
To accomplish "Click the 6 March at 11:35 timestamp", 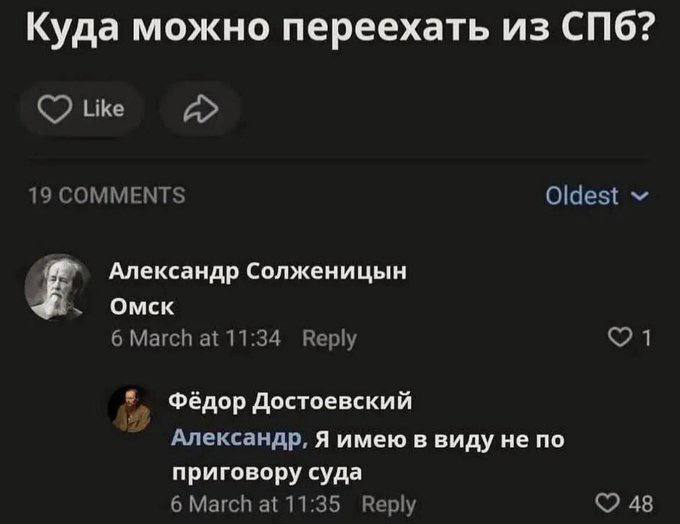I will pyautogui.click(x=254, y=502).
